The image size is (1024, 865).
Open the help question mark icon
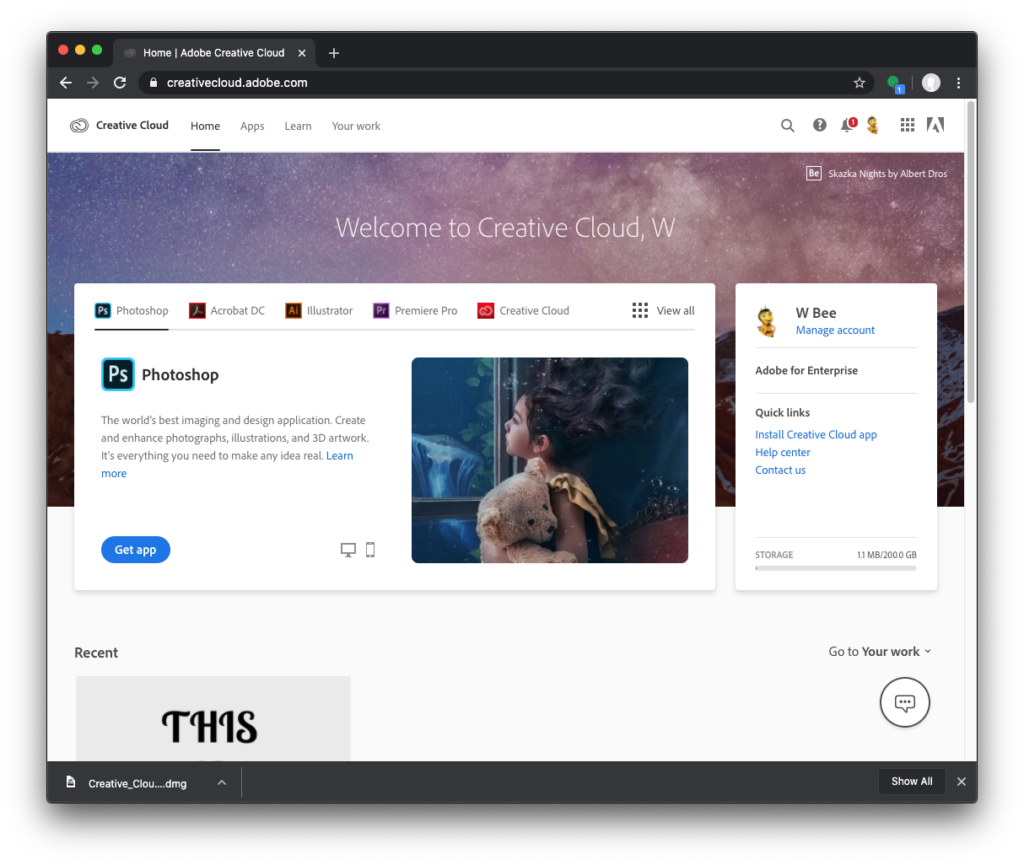pos(820,125)
